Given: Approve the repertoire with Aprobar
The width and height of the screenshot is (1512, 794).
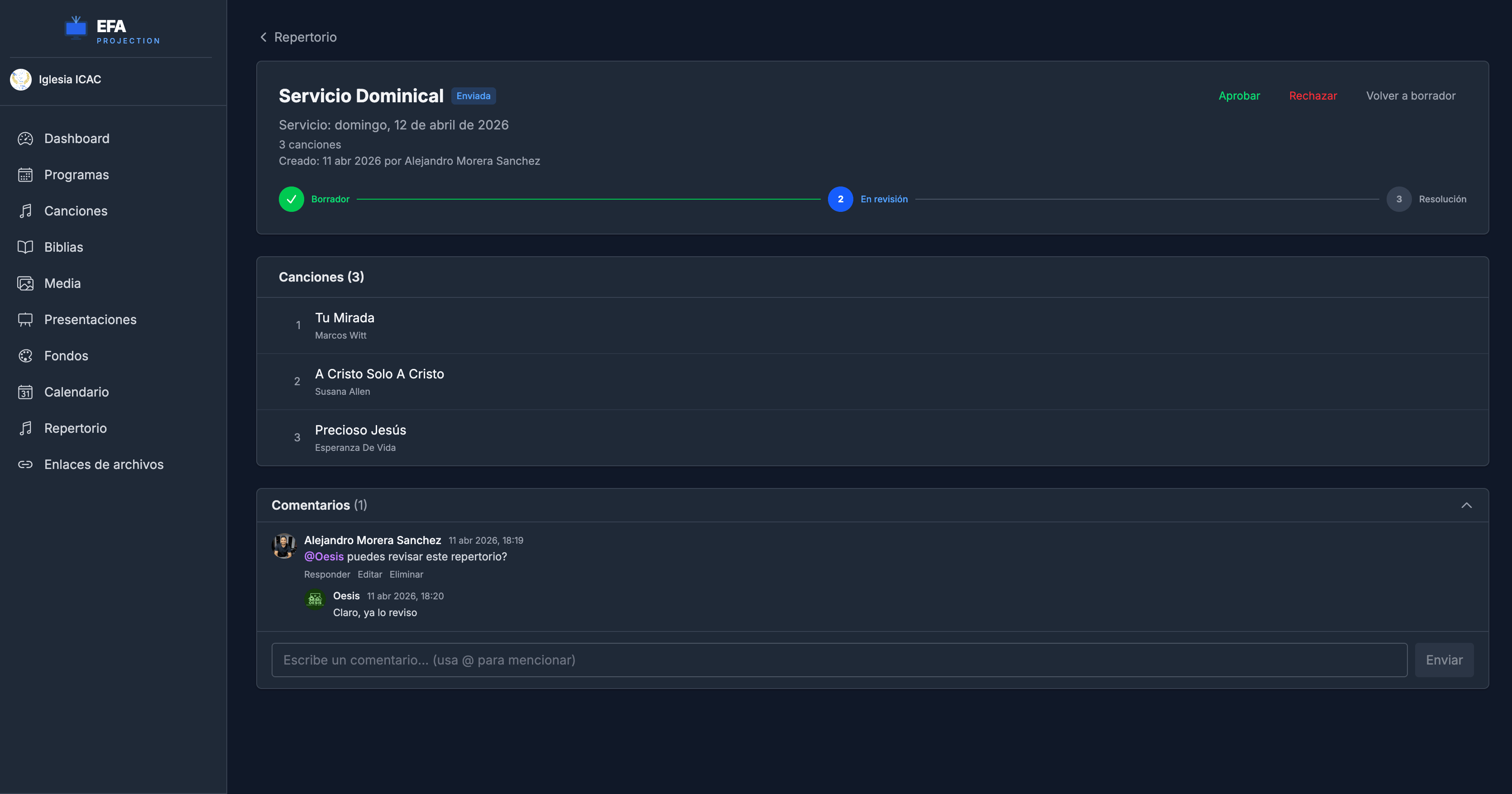Looking at the screenshot, I should [1239, 96].
